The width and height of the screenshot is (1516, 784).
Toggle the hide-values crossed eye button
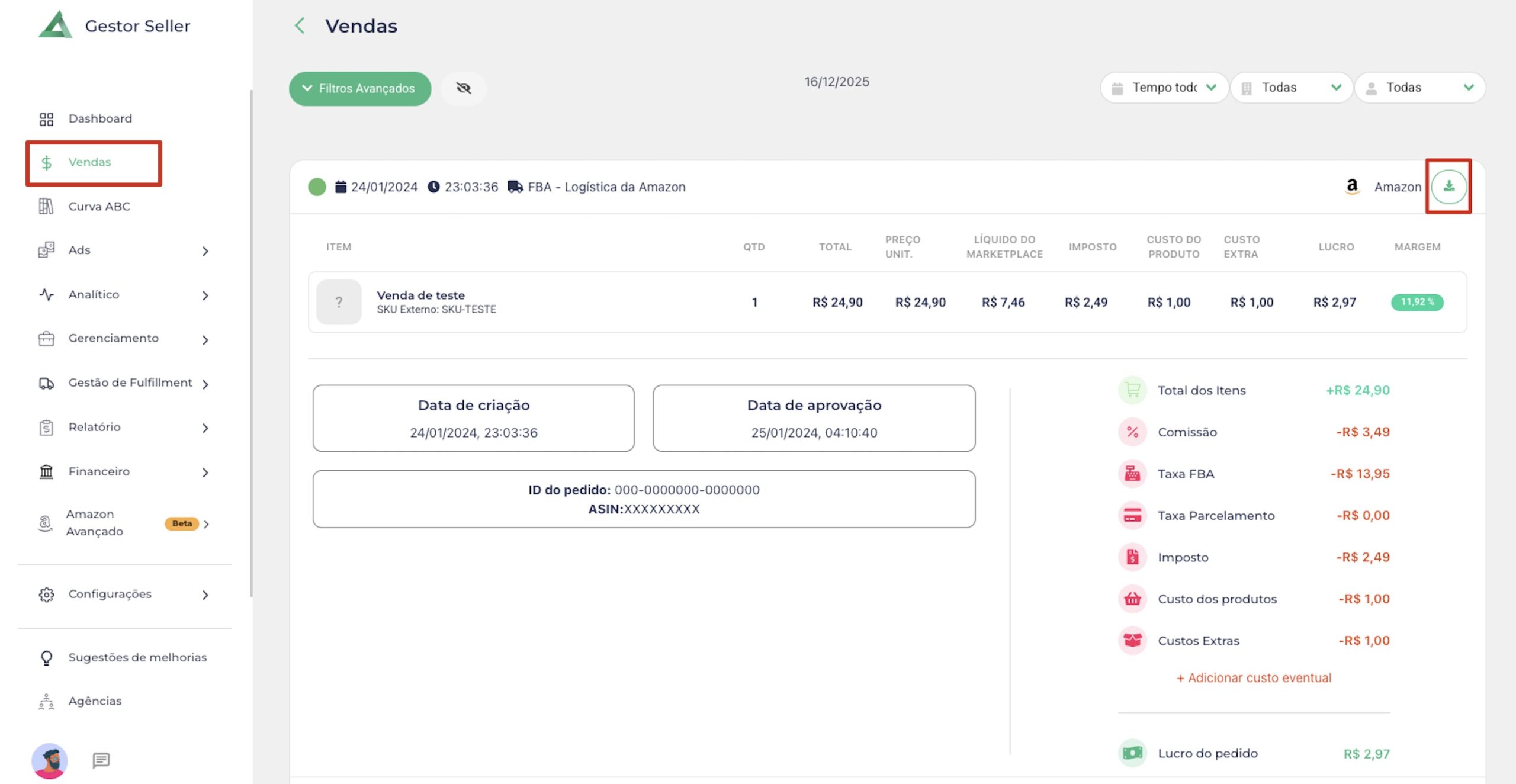pos(464,88)
